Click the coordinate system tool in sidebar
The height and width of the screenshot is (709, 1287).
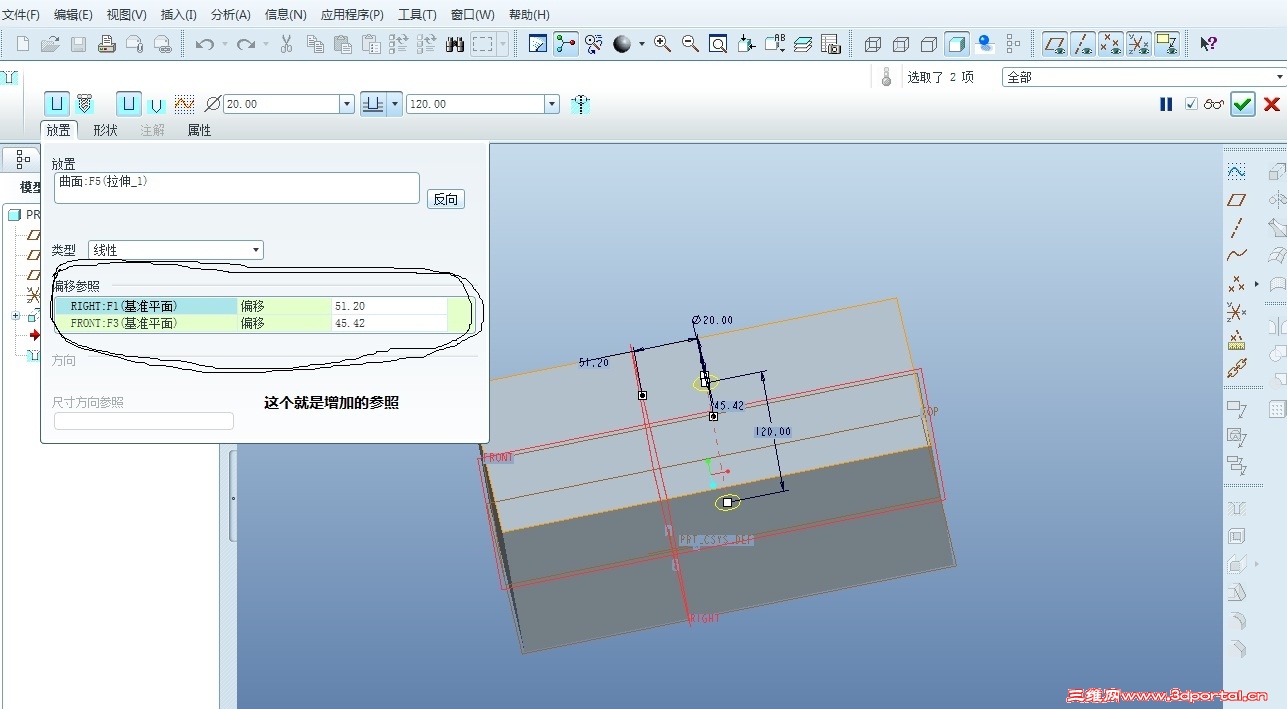pyautogui.click(x=1237, y=312)
